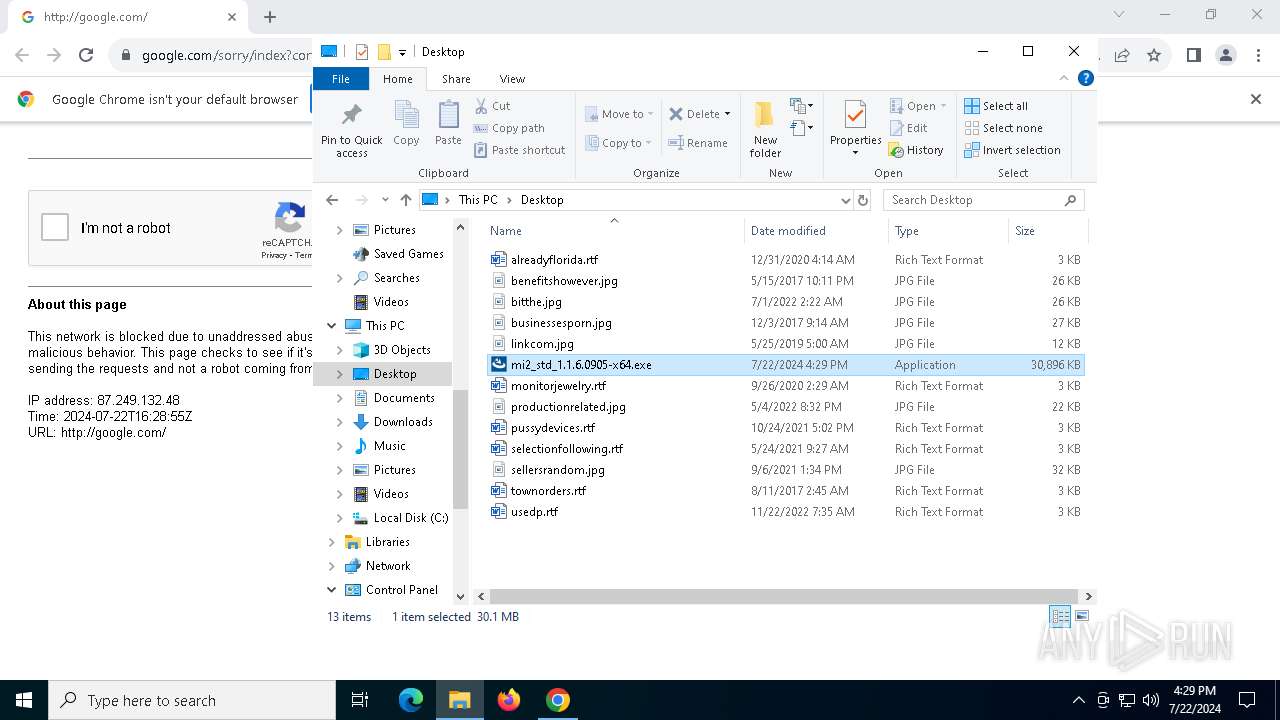The image size is (1280, 720).
Task: Open the Open button dropdown arrow
Action: 943,106
